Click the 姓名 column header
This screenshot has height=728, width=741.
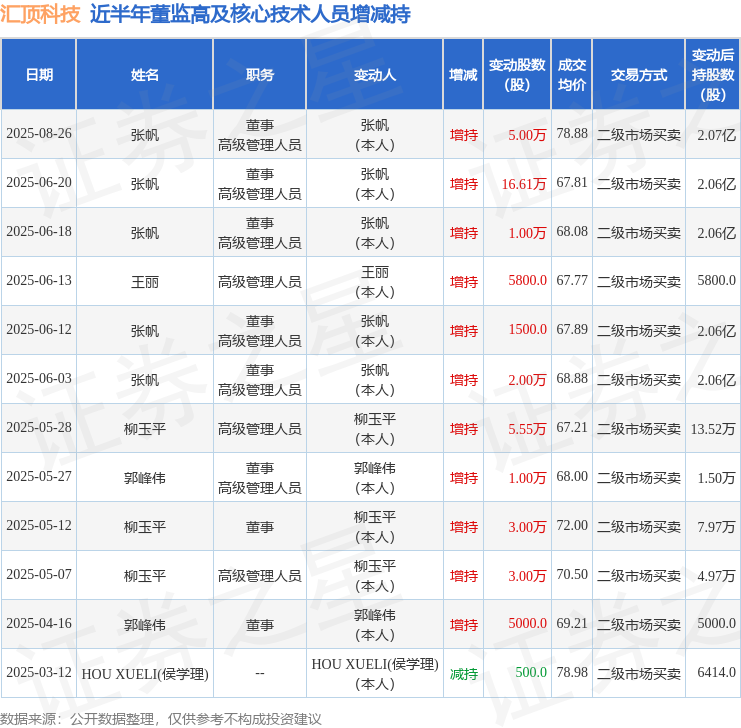point(145,75)
